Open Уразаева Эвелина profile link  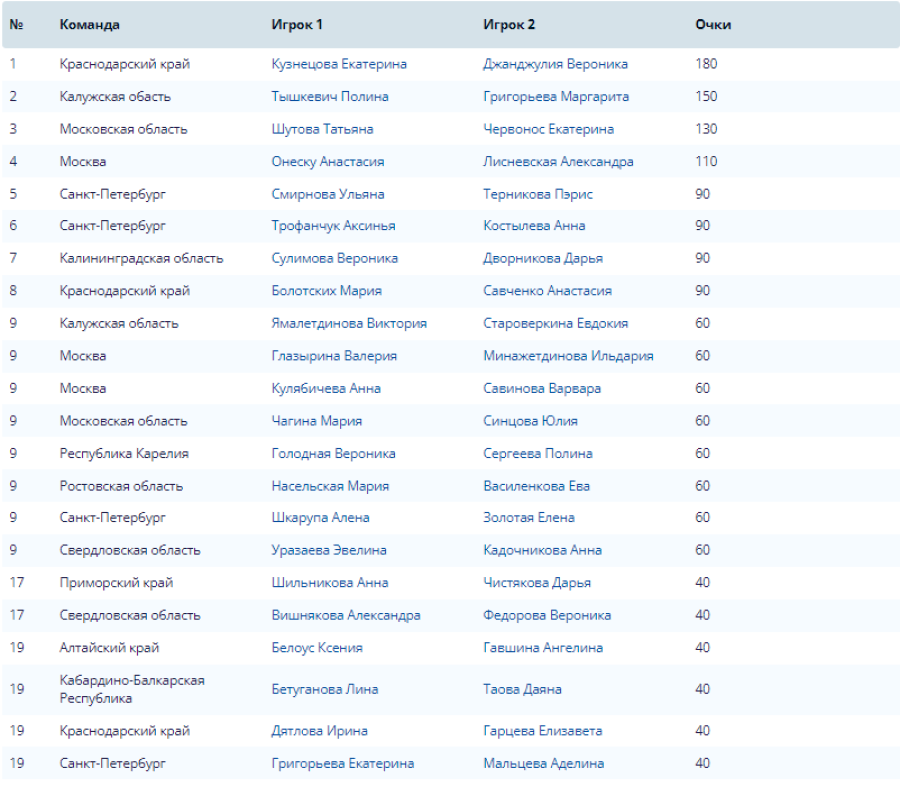pyautogui.click(x=329, y=550)
